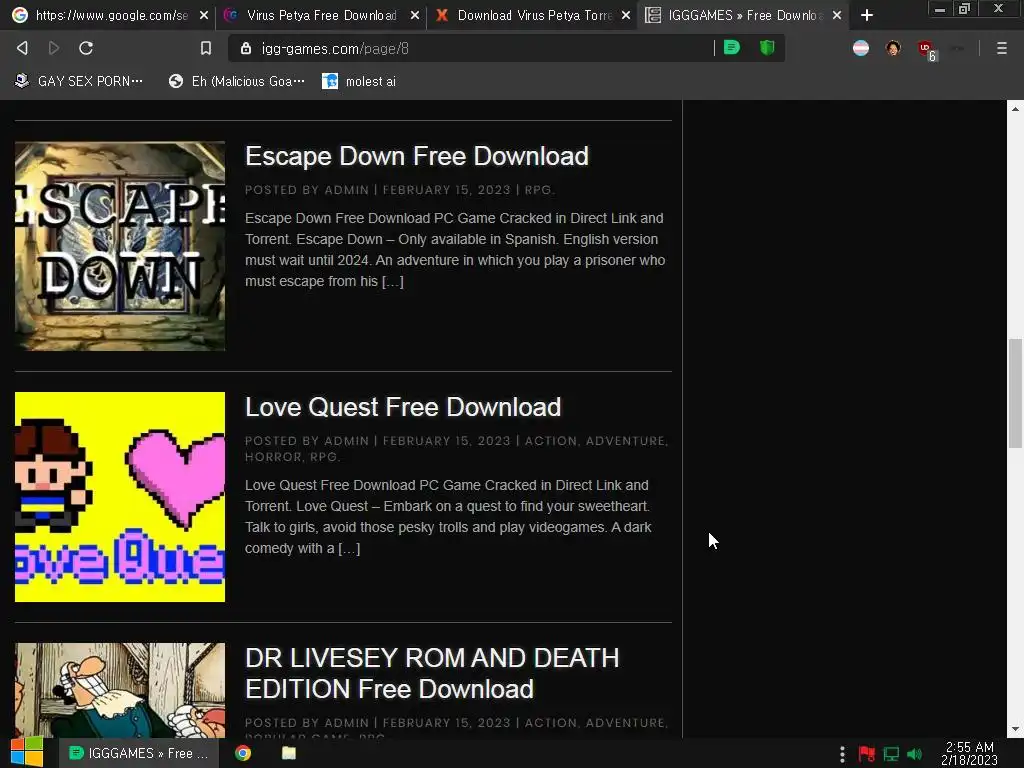Click the padlock site security icon
The image size is (1024, 768).
[x=246, y=48]
